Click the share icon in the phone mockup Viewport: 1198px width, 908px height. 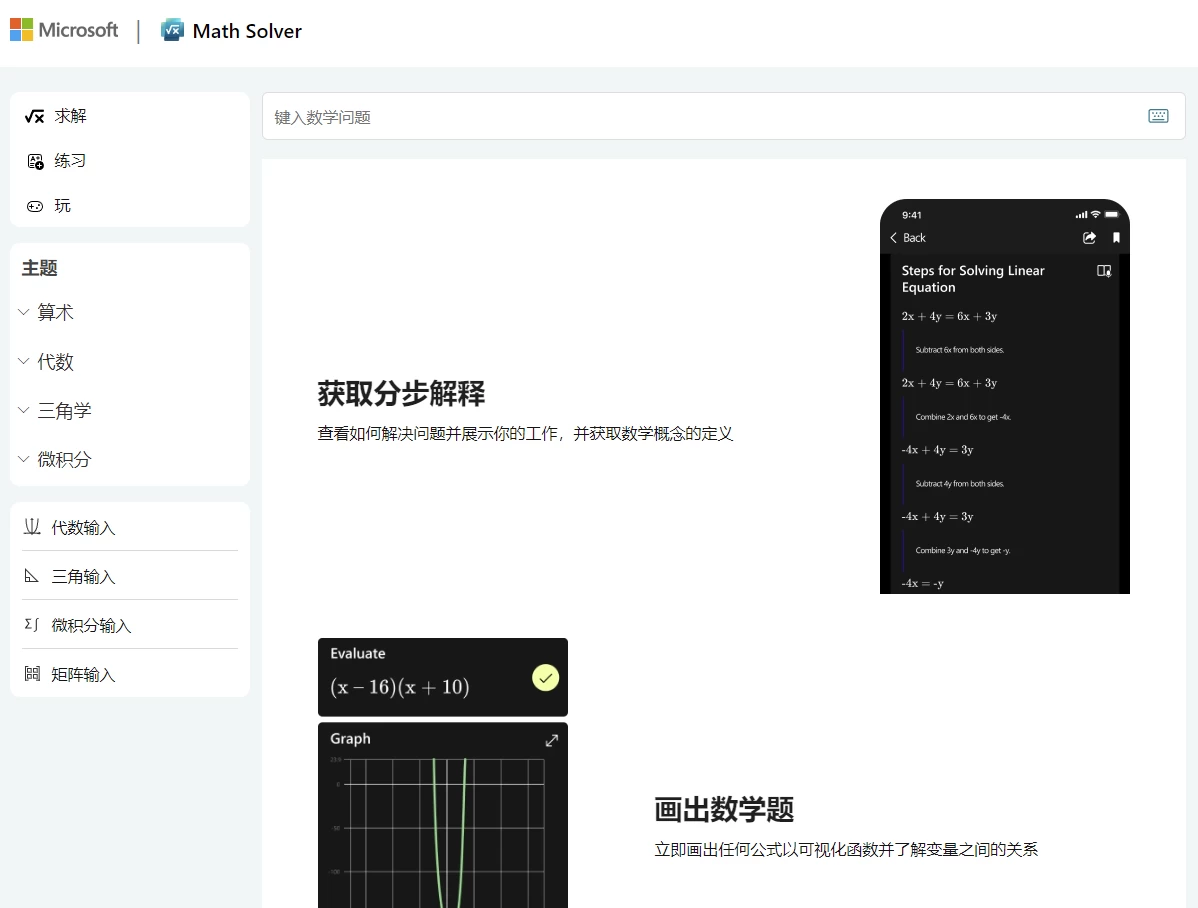[x=1089, y=238]
